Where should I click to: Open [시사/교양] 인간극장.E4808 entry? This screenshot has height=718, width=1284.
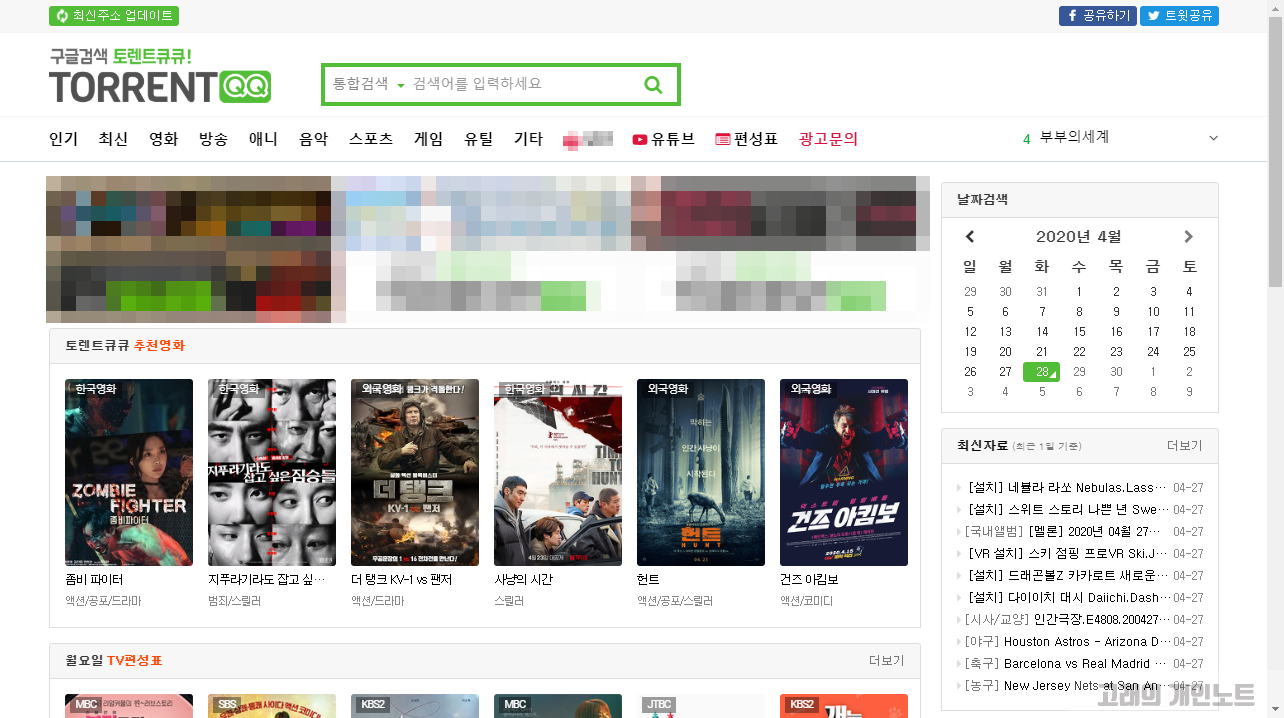[1067, 620]
